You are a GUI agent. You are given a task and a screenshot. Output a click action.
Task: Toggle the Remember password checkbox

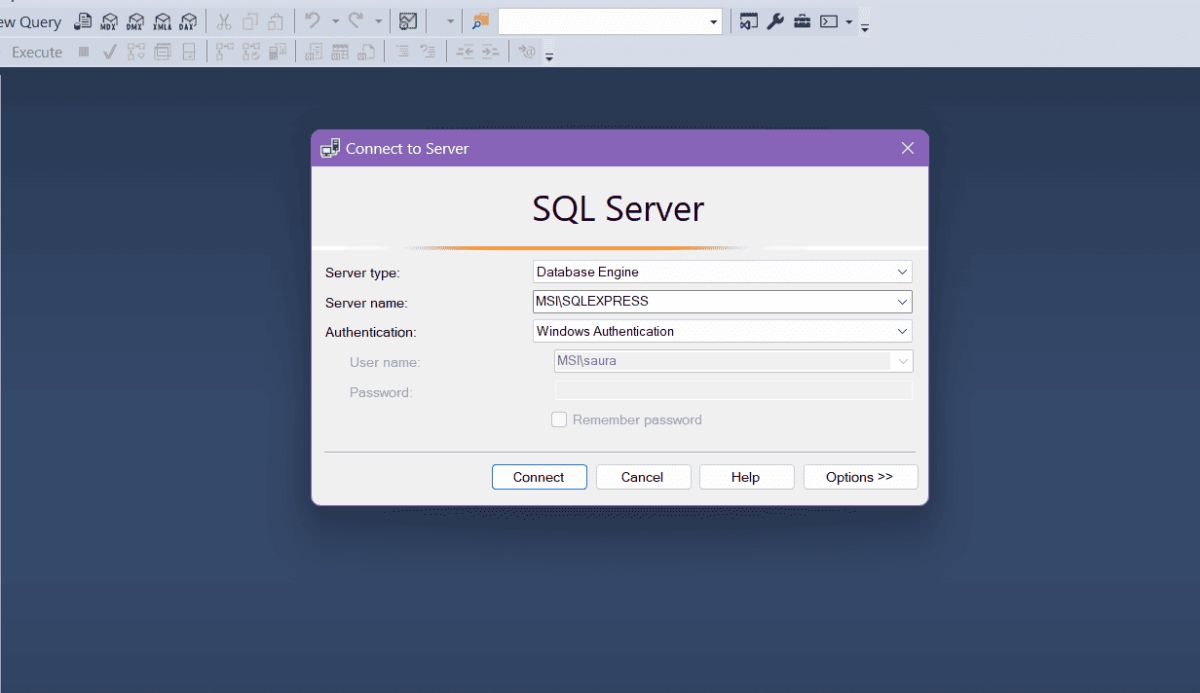(x=559, y=420)
